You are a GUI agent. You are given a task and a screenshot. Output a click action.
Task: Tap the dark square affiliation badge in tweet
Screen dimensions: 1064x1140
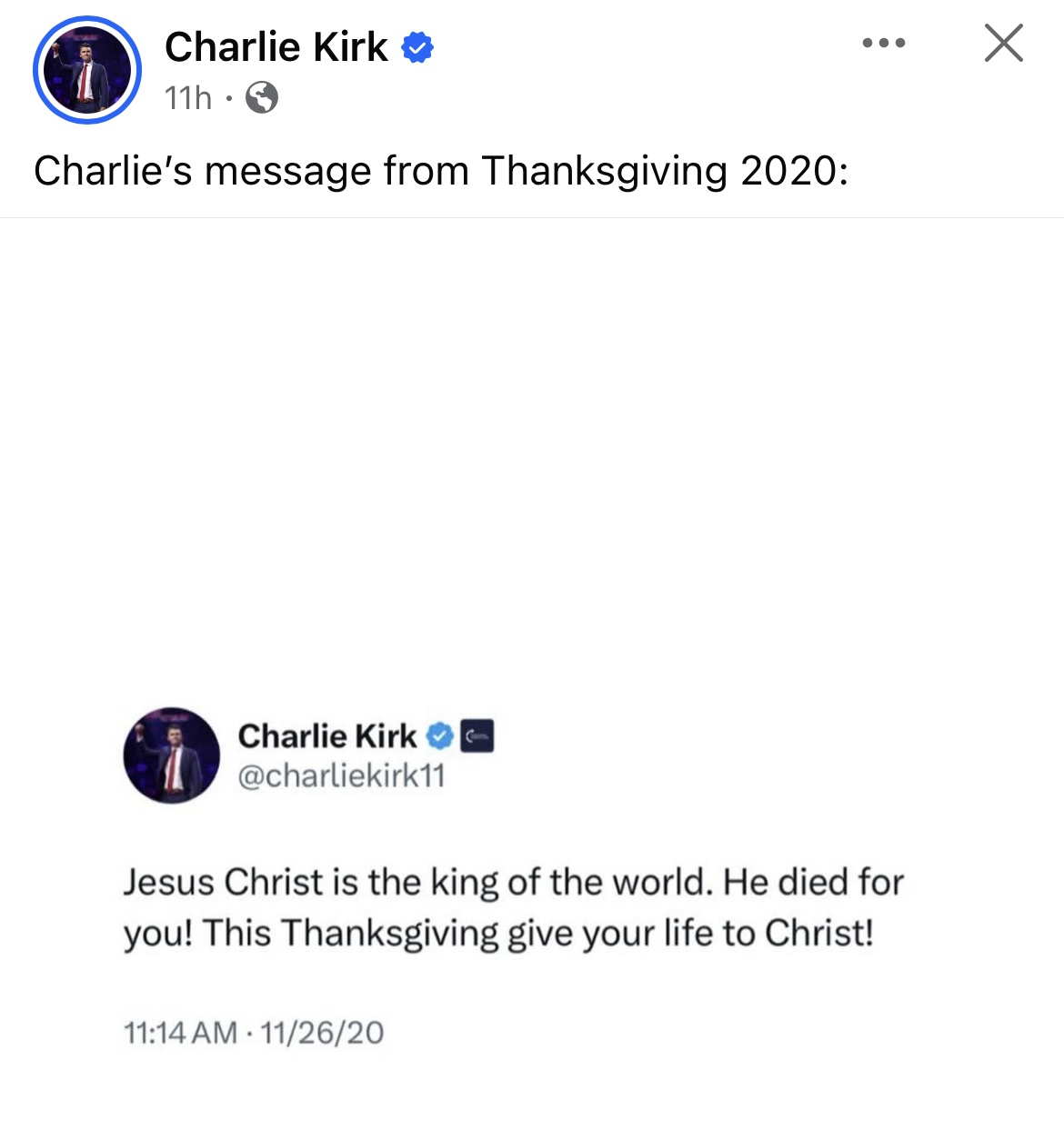click(477, 735)
